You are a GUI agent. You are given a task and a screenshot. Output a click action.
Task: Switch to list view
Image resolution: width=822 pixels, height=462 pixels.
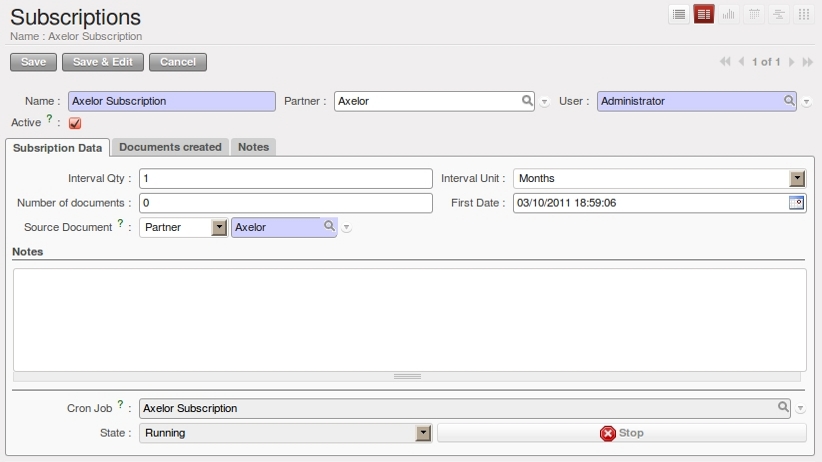point(679,15)
